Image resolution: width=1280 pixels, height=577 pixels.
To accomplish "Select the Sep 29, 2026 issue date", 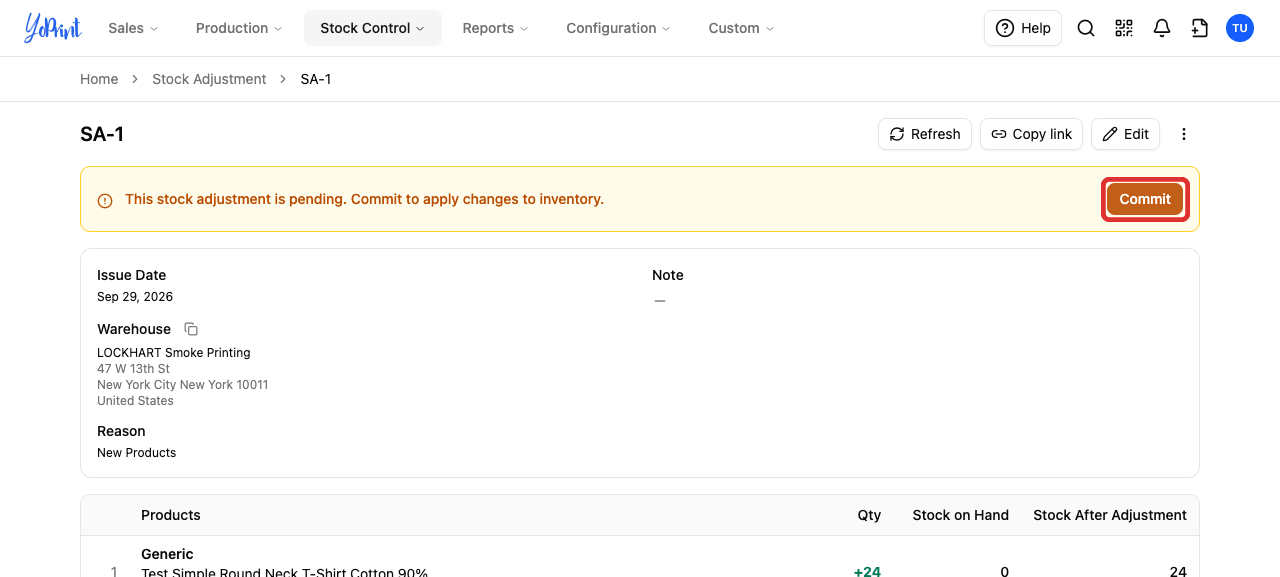I will click(x=135, y=297).
